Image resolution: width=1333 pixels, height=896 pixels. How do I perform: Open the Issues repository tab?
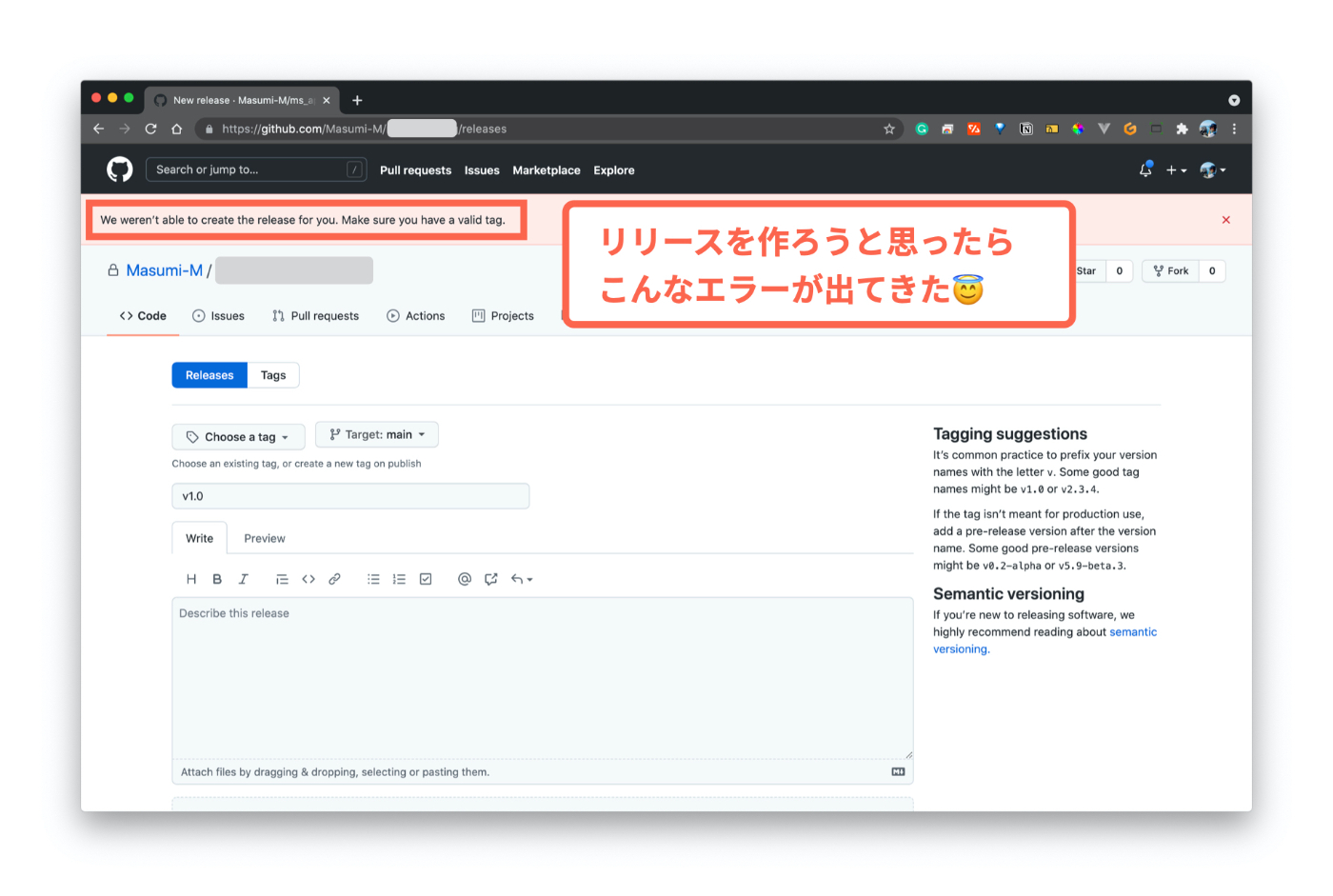(218, 316)
